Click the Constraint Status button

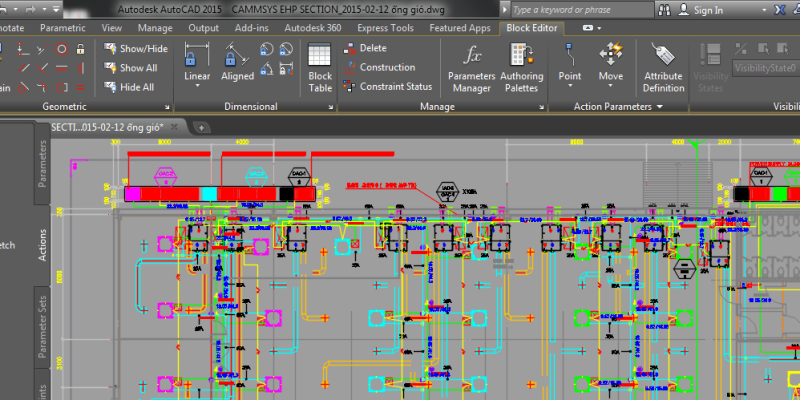click(388, 87)
